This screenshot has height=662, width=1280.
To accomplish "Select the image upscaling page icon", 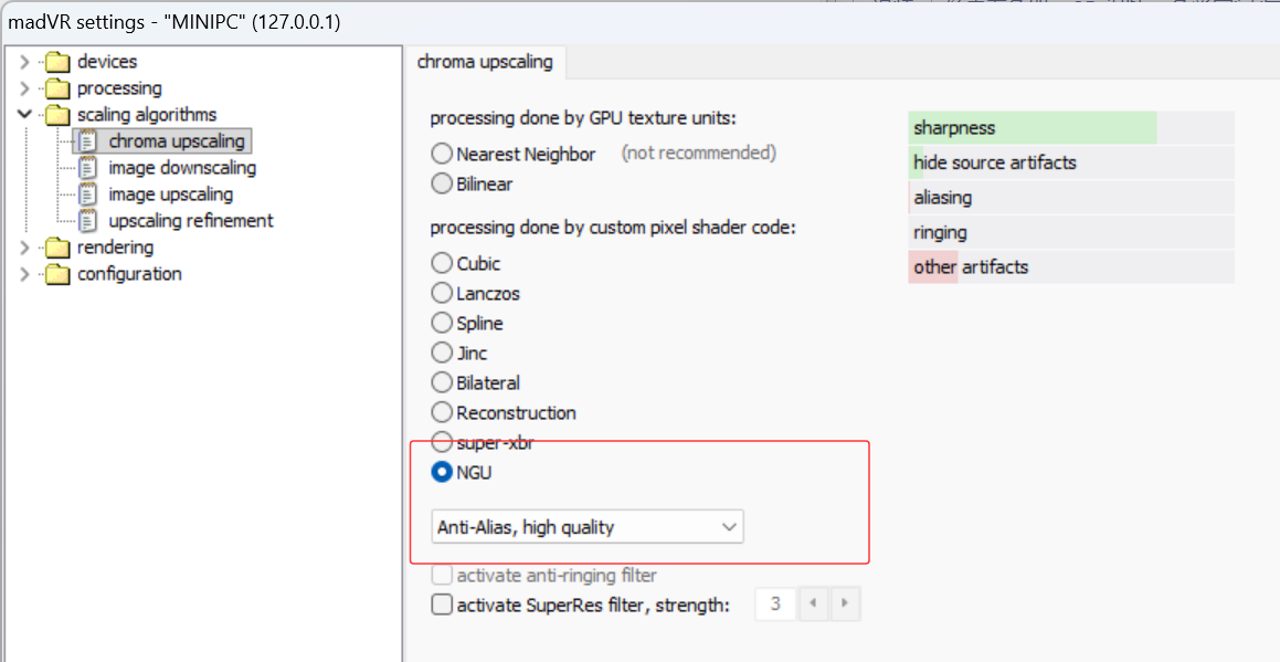I will click(x=88, y=195).
